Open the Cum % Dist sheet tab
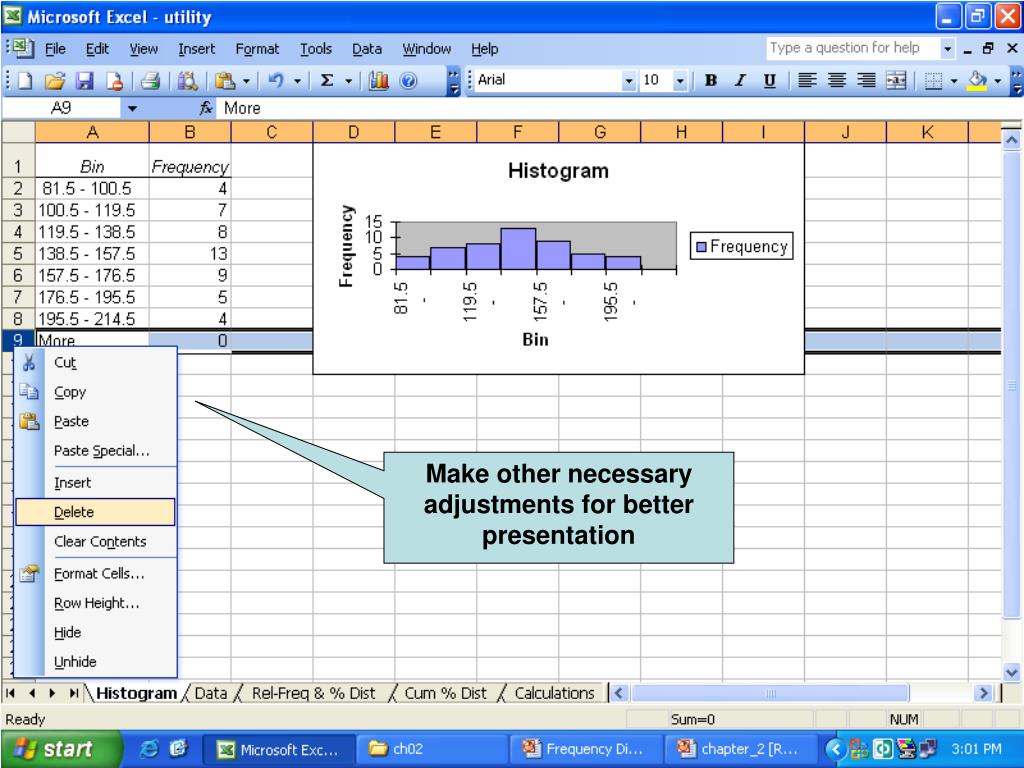The height and width of the screenshot is (768, 1024). coord(445,693)
